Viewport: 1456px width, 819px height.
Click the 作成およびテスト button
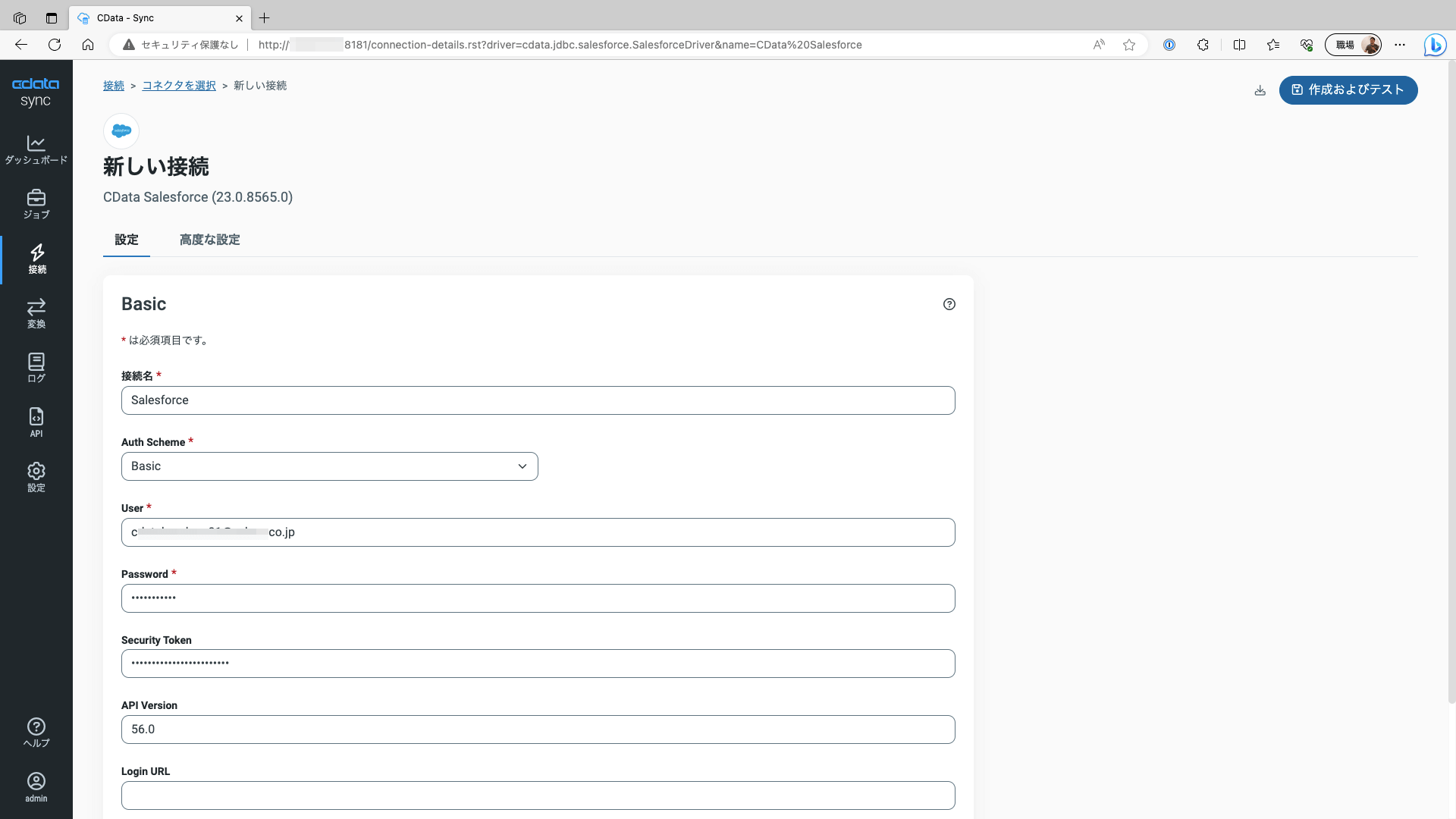[x=1348, y=90]
